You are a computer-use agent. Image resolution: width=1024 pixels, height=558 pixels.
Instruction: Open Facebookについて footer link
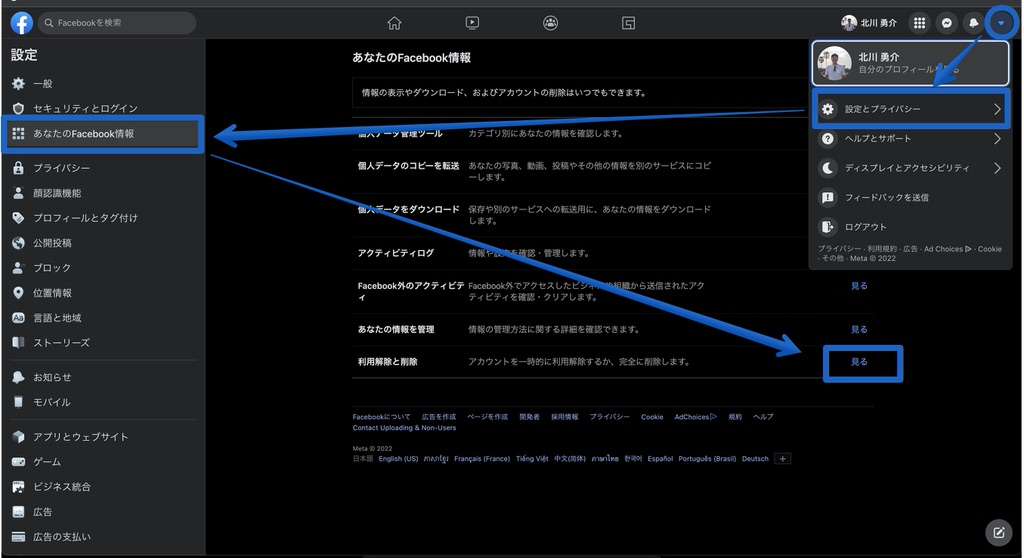point(381,417)
